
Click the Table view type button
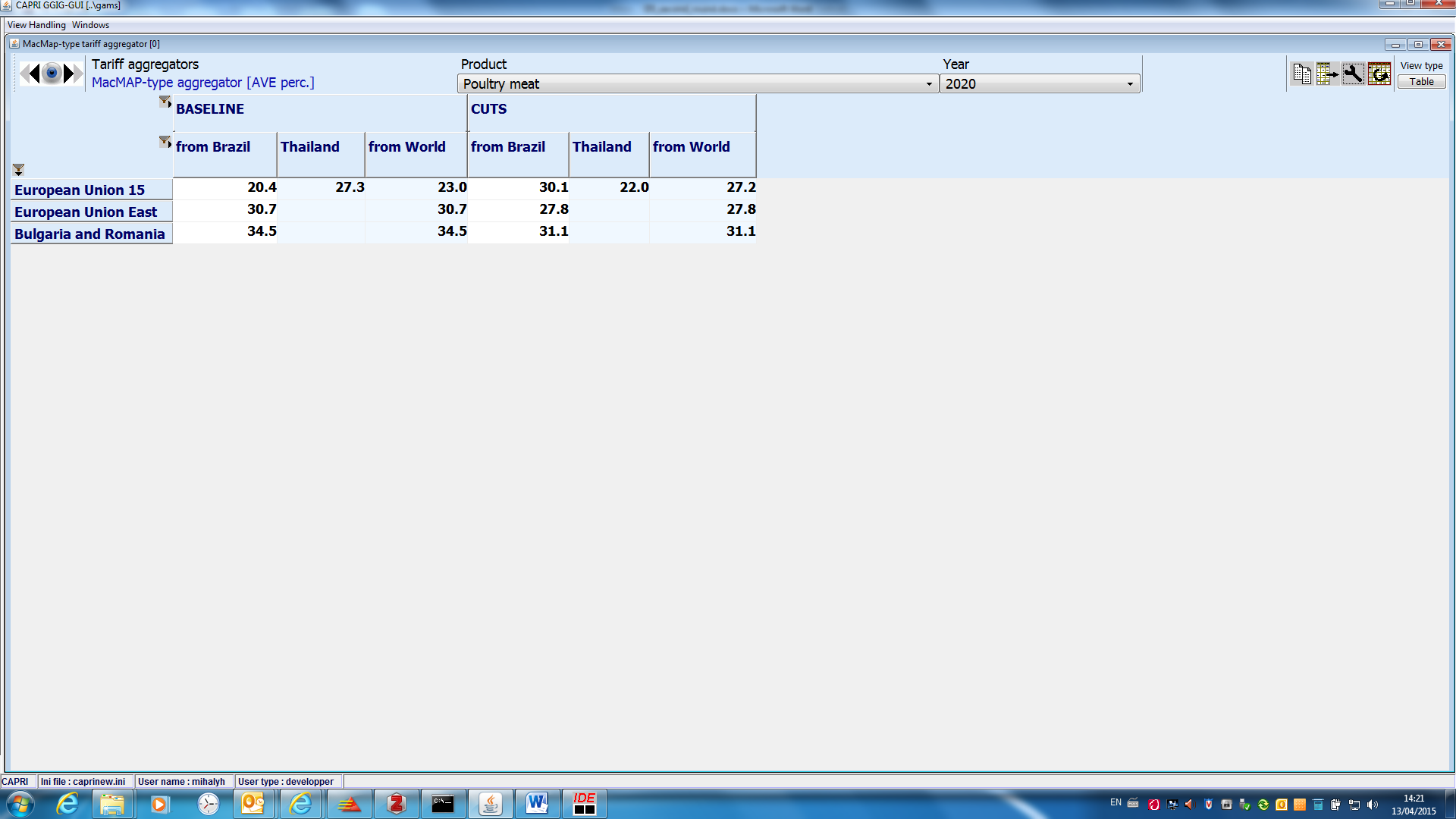pos(1421,82)
